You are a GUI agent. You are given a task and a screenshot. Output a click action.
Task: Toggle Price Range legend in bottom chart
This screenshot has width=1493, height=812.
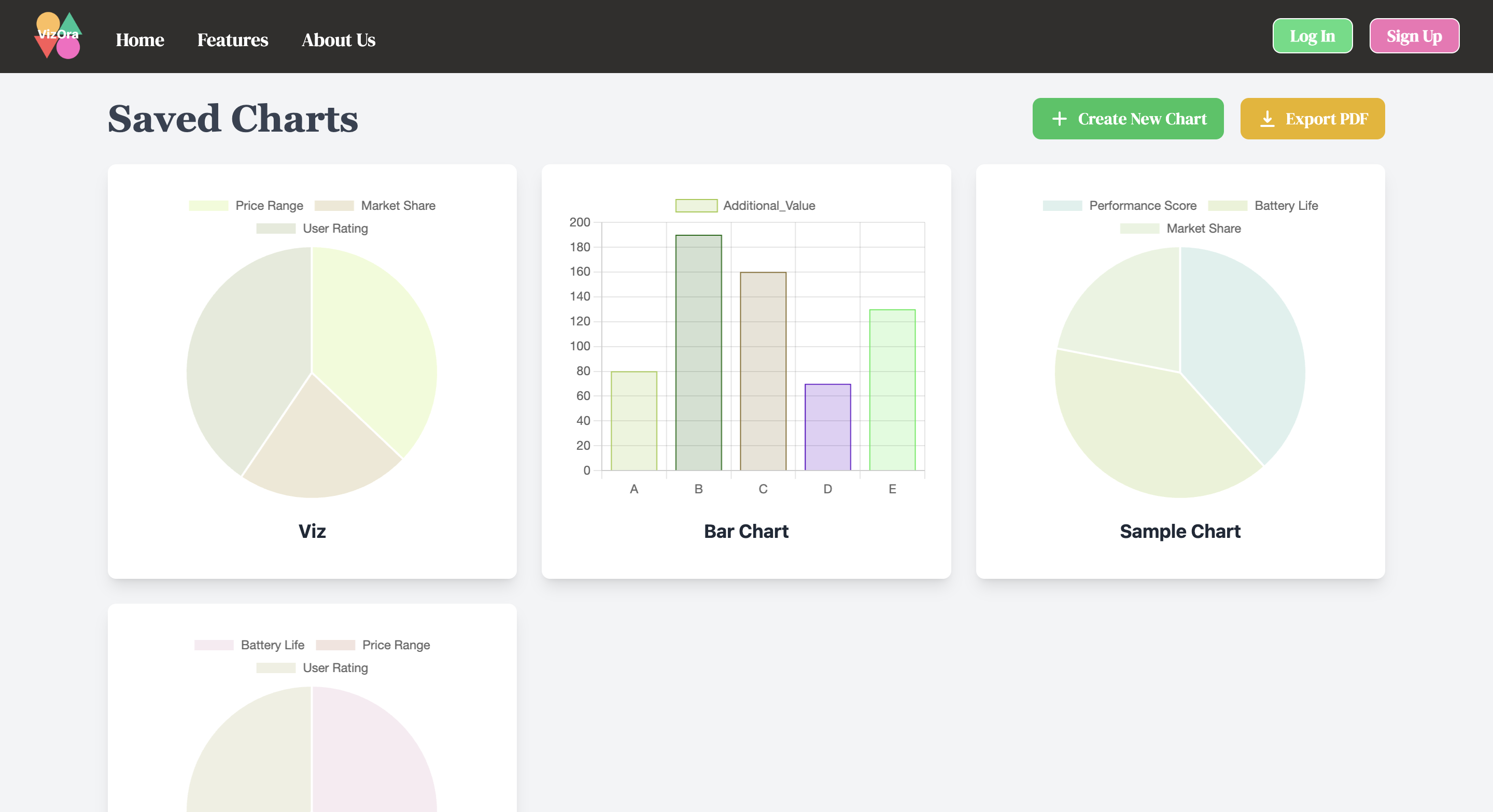(x=373, y=645)
